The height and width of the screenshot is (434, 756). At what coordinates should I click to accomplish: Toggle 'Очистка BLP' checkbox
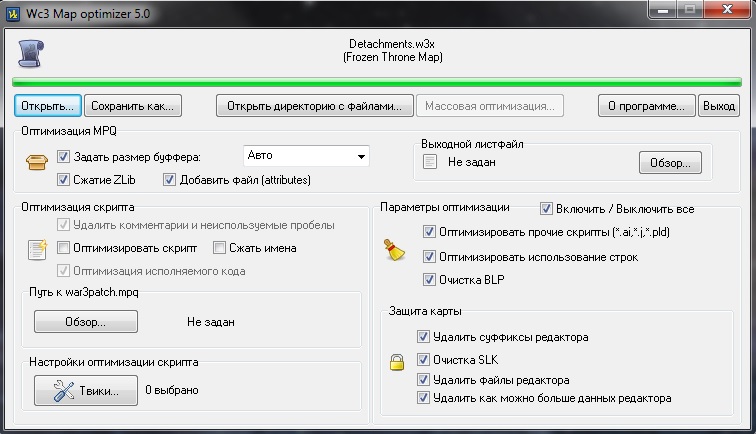pyautogui.click(x=429, y=280)
